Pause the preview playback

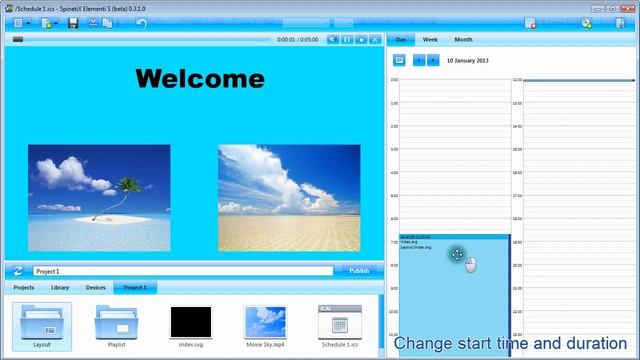(347, 39)
